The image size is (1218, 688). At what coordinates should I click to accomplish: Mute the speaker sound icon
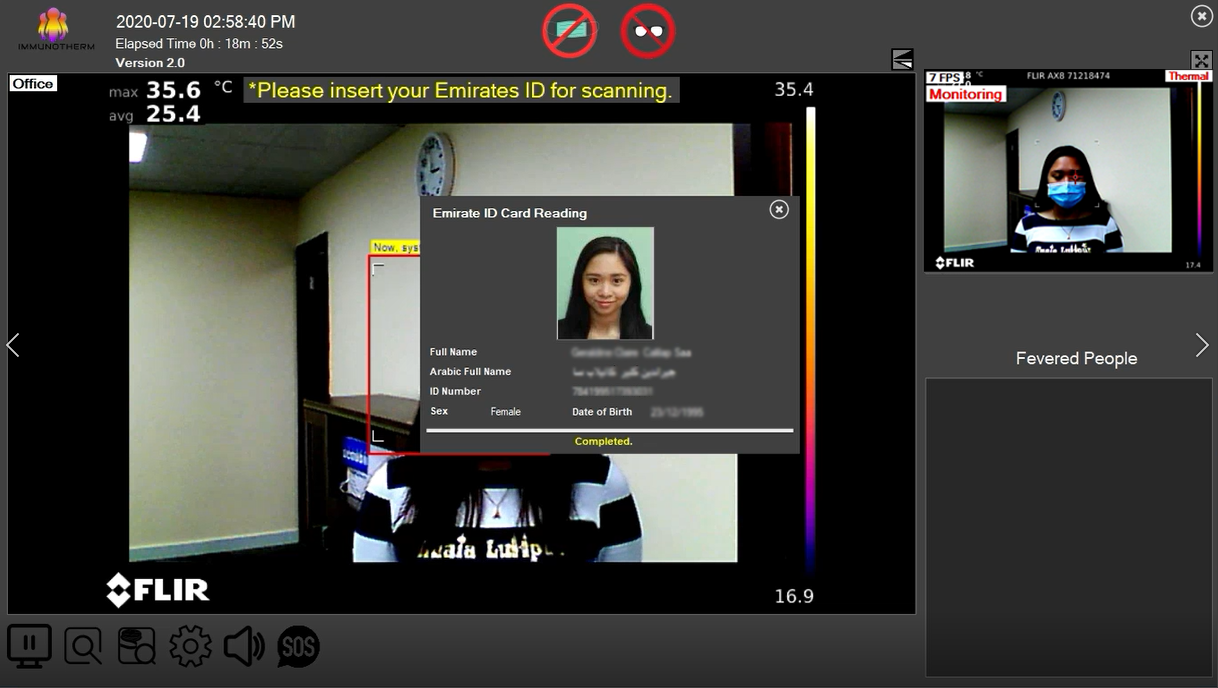click(244, 647)
